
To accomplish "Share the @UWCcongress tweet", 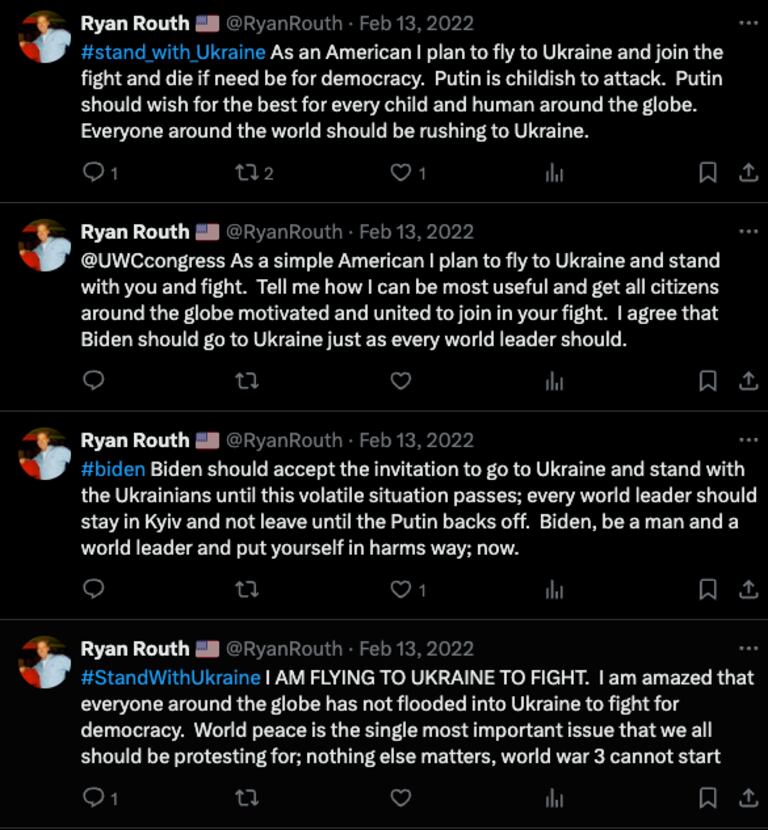I will click(748, 381).
